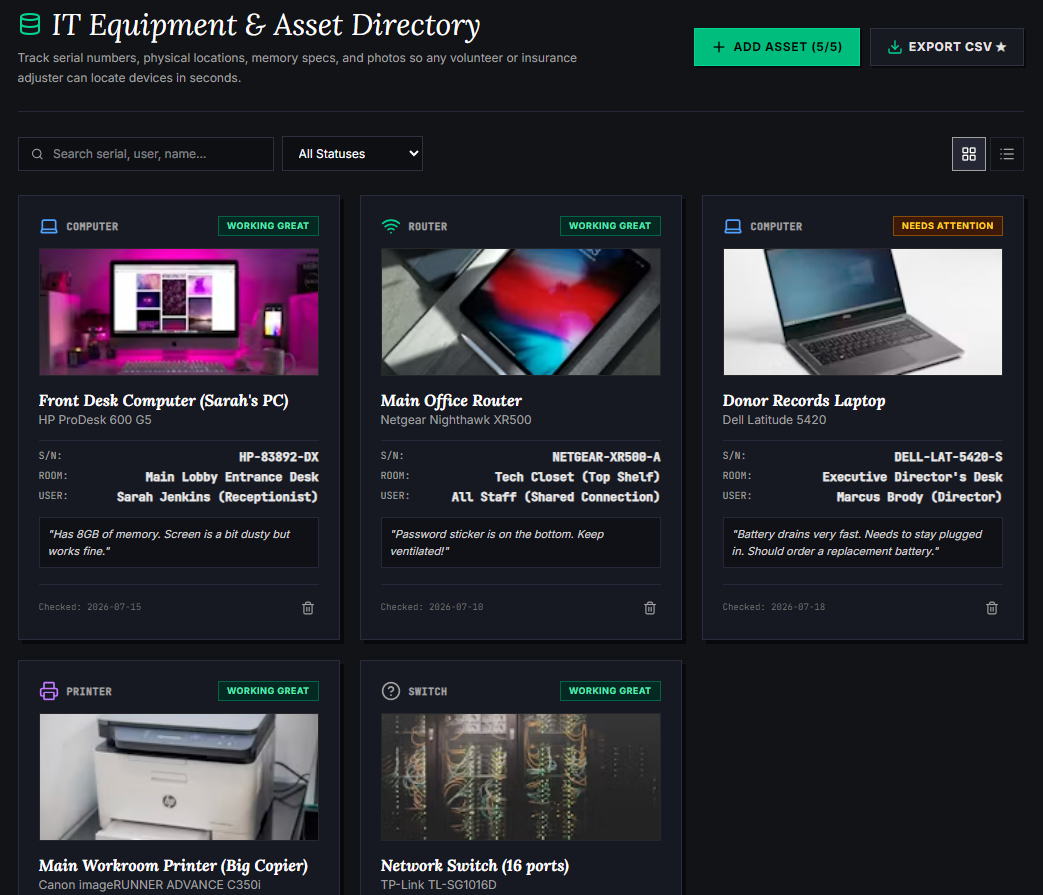
Task: Click the title Front Desk Computer (Sarah's PC)
Action: pyautogui.click(x=164, y=401)
